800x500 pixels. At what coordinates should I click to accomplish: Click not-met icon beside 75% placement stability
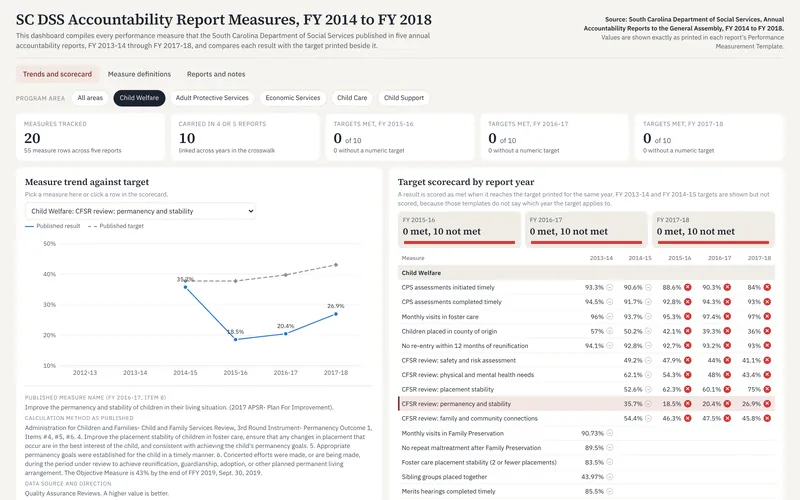pyautogui.click(x=767, y=389)
